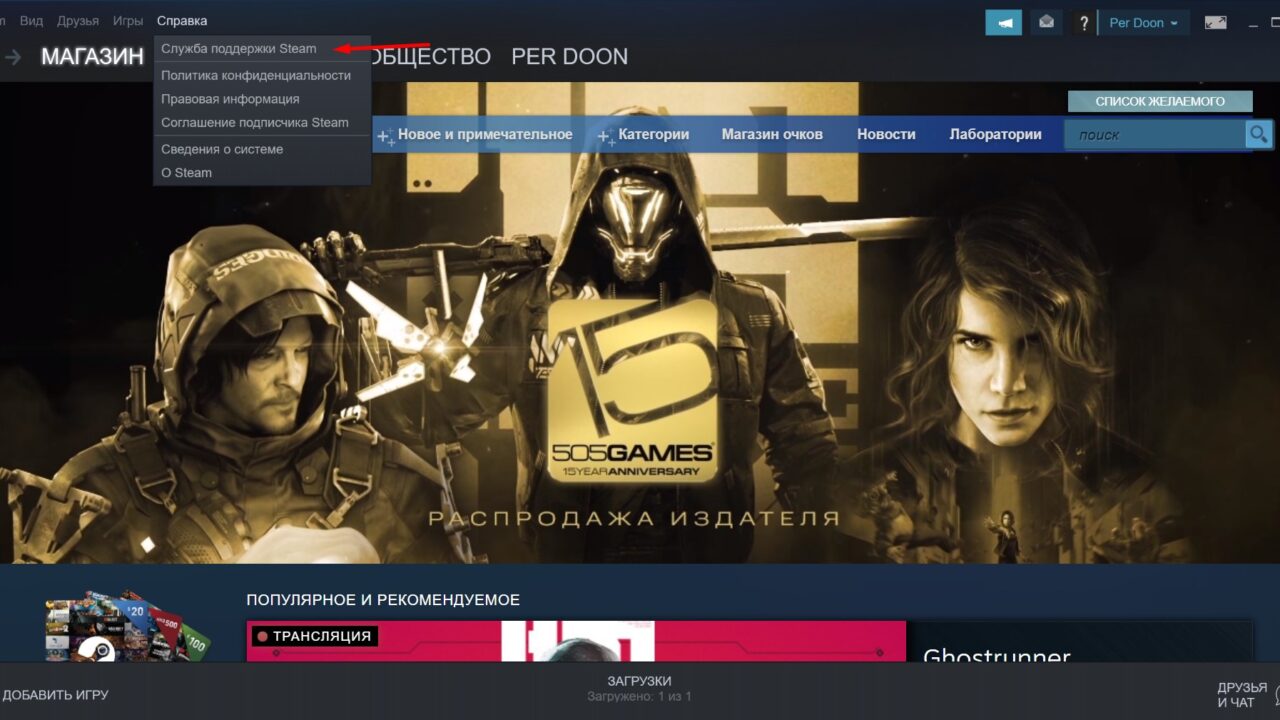Go to the PER DOON profile tab

pos(569,57)
